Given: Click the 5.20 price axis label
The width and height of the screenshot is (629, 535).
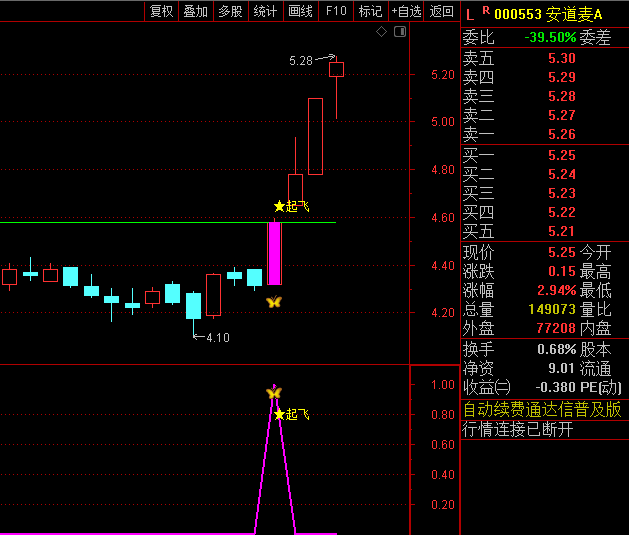Looking at the screenshot, I should [443, 75].
